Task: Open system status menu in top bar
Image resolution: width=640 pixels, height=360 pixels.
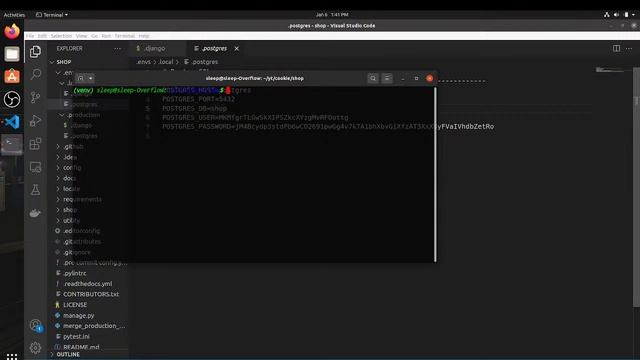Action: (620, 15)
